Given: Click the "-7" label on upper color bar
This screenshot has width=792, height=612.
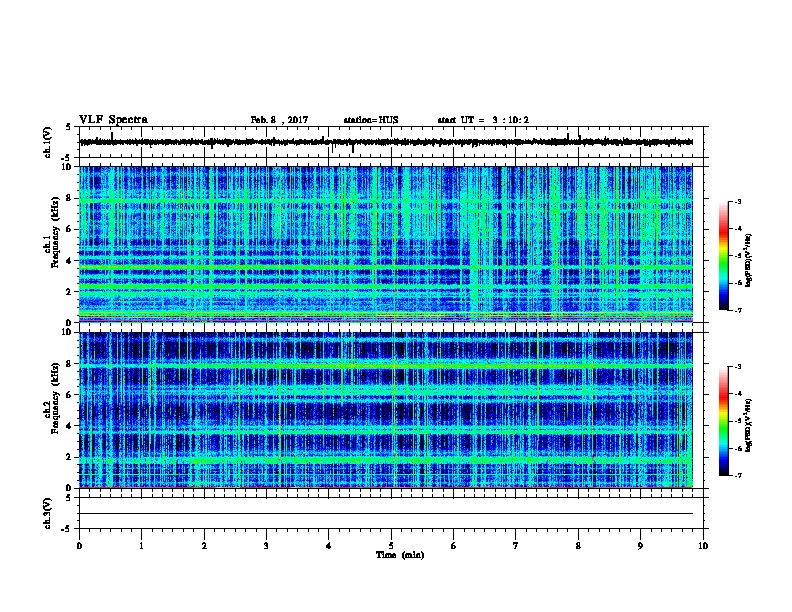Looking at the screenshot, I should (738, 310).
